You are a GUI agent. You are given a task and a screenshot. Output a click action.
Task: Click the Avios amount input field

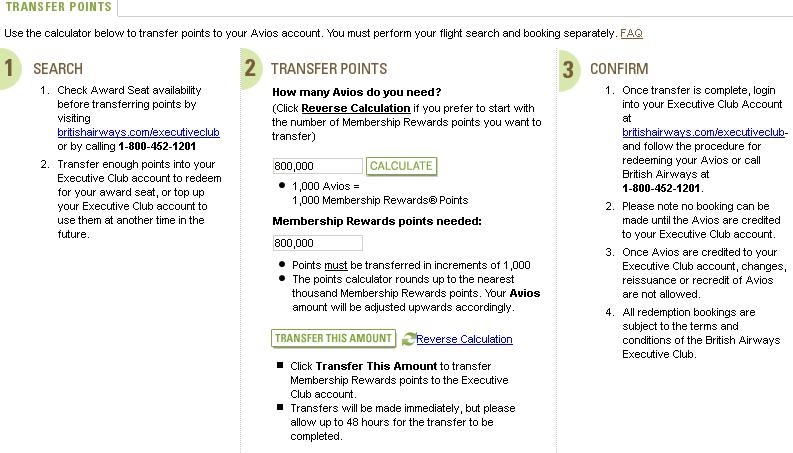tap(317, 166)
